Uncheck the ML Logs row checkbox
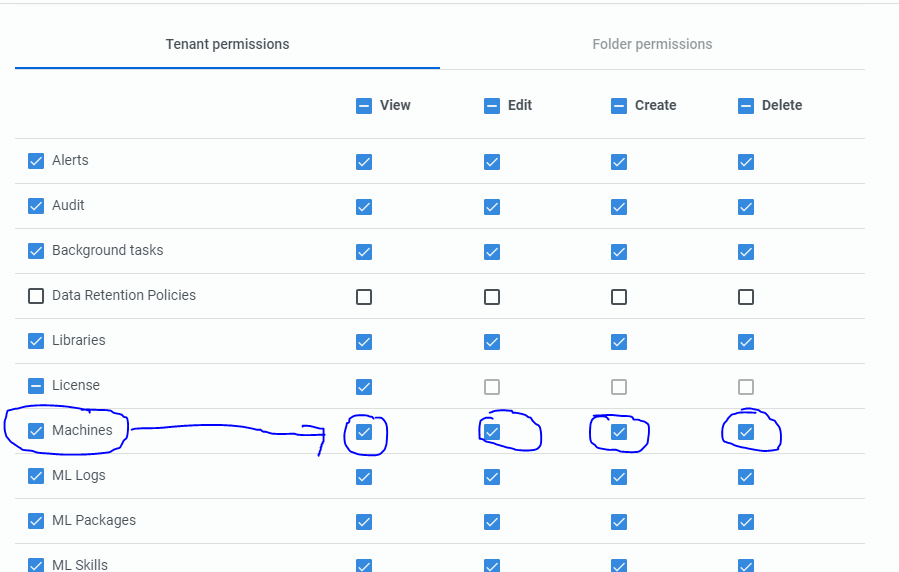The image size is (899, 572). [x=36, y=476]
